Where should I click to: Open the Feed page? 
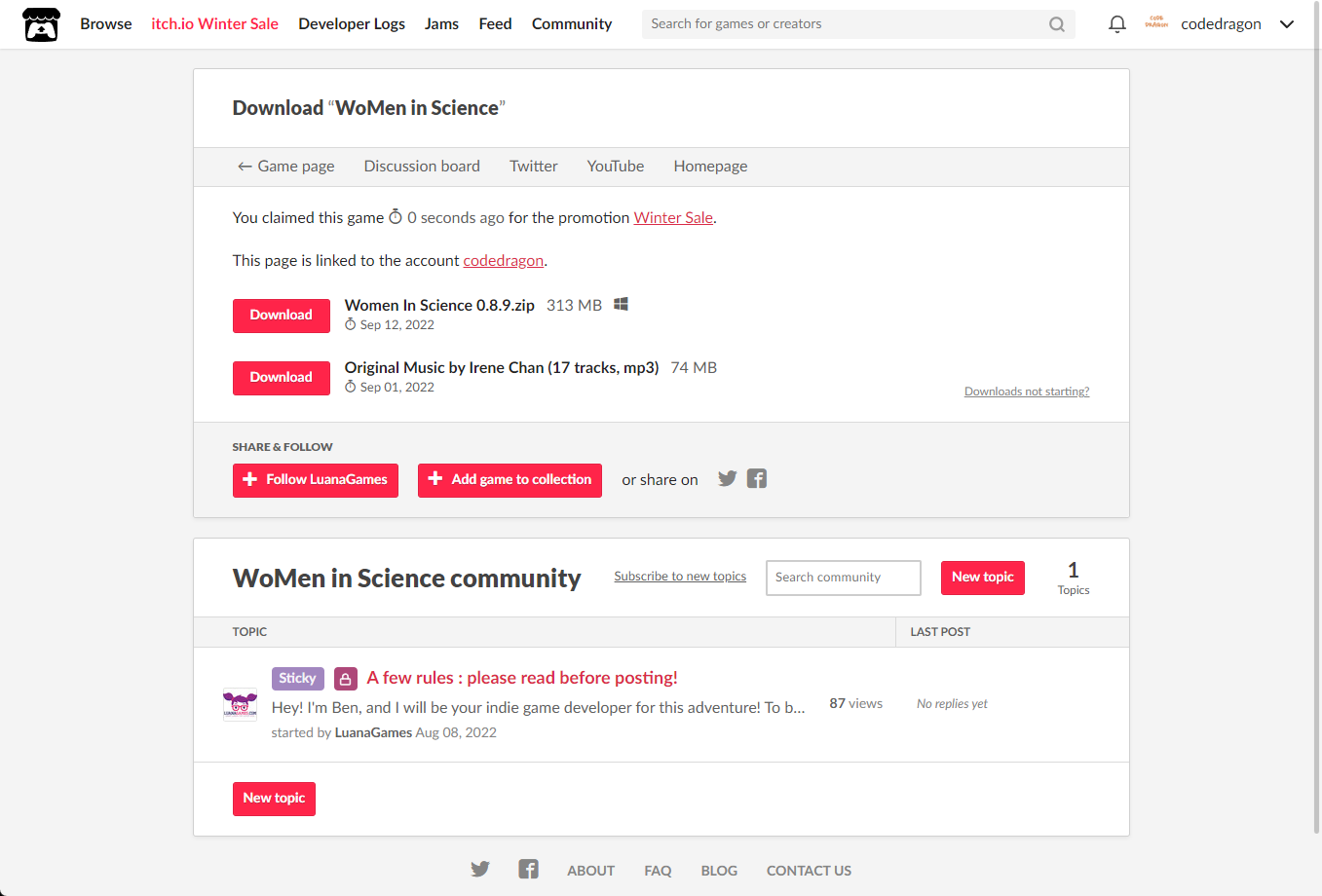(495, 23)
